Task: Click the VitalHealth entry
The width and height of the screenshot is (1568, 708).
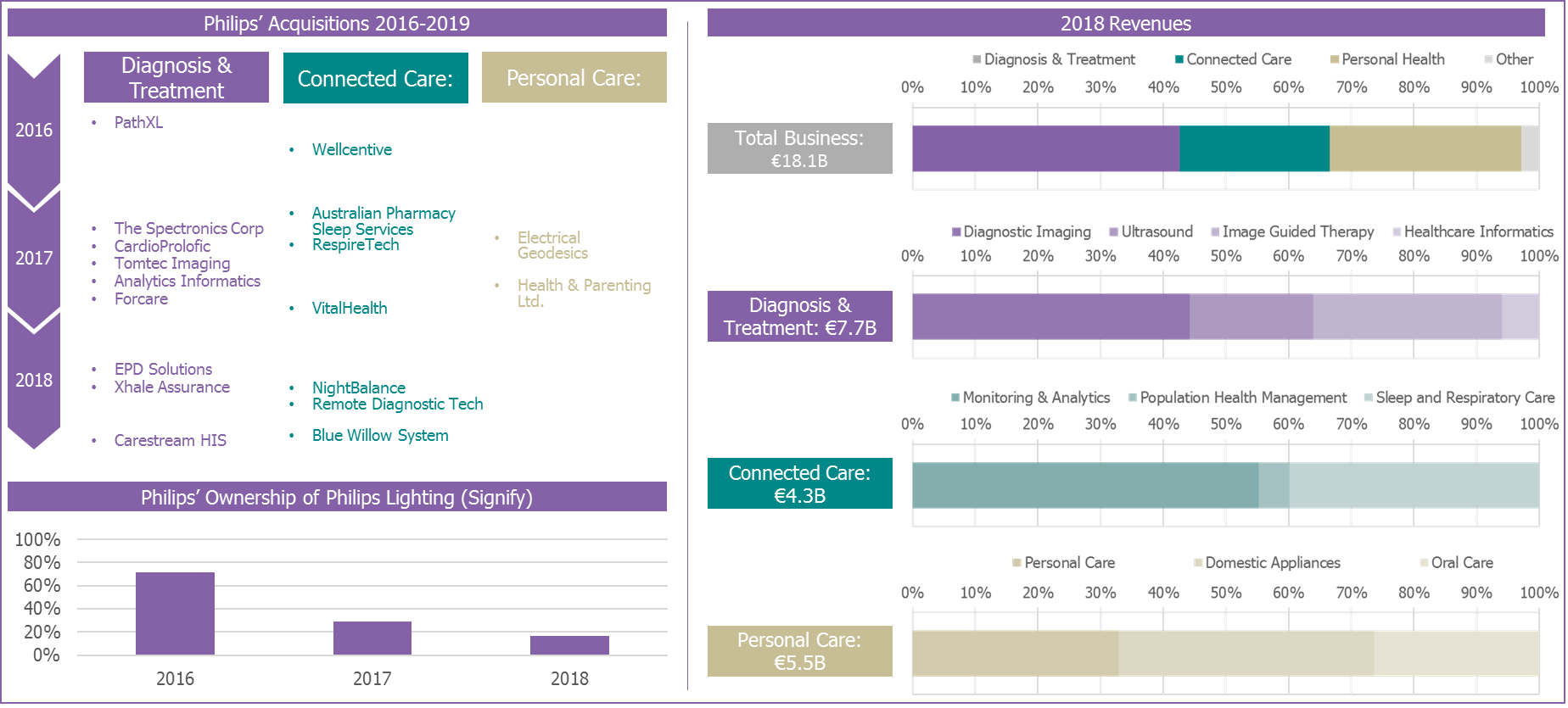Action: [350, 308]
